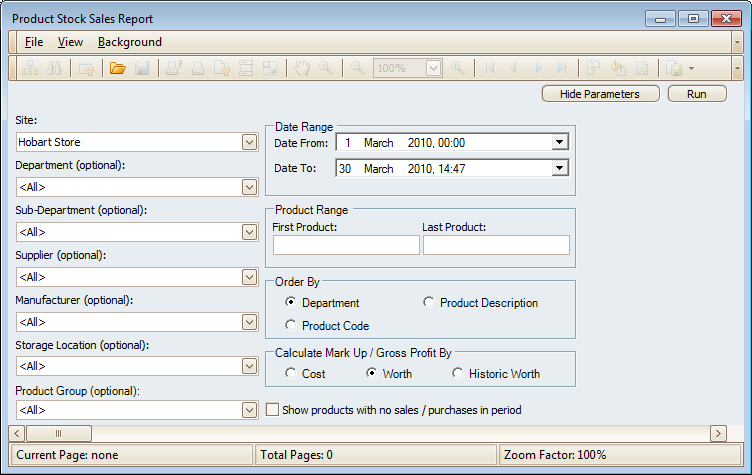Go to the Last Page arrow icon
752x475 pixels.
coord(562,68)
